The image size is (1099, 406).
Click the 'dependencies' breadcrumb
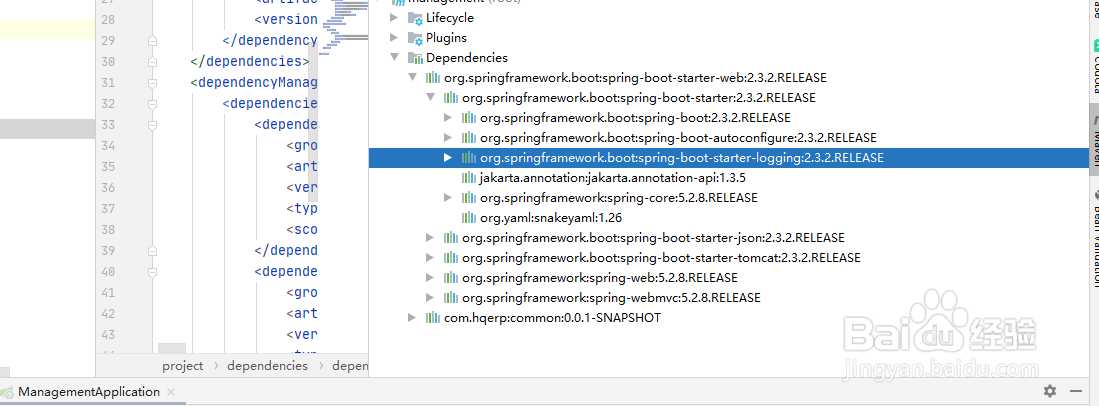[x=267, y=365]
